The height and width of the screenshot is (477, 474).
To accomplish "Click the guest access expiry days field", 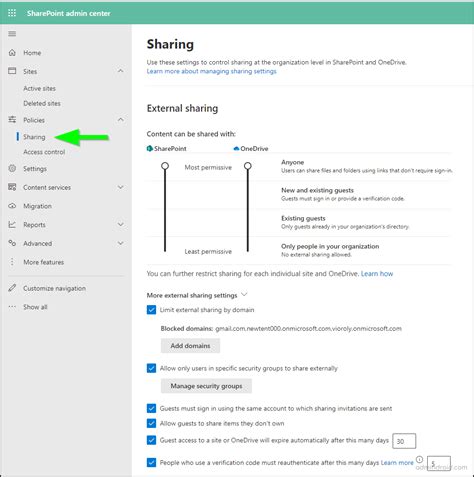I will pos(404,441).
